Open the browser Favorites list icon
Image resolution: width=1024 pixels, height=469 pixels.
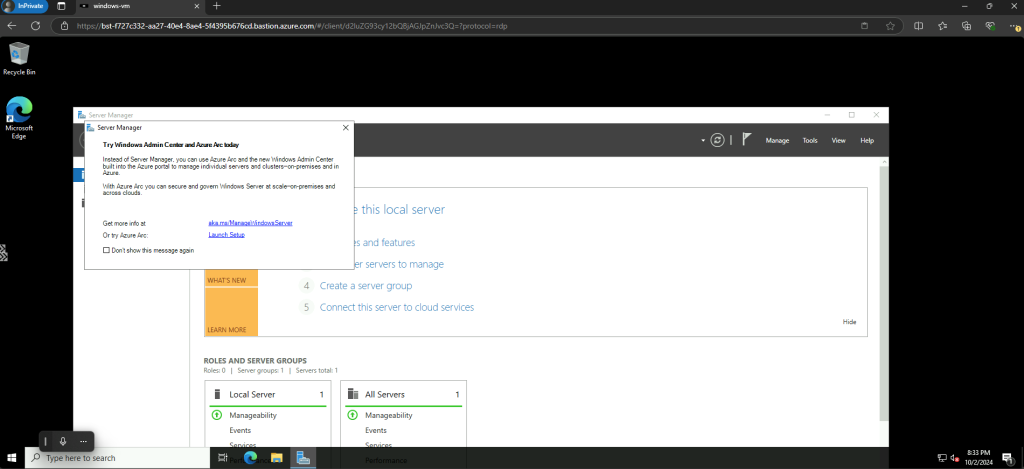pyautogui.click(x=942, y=26)
